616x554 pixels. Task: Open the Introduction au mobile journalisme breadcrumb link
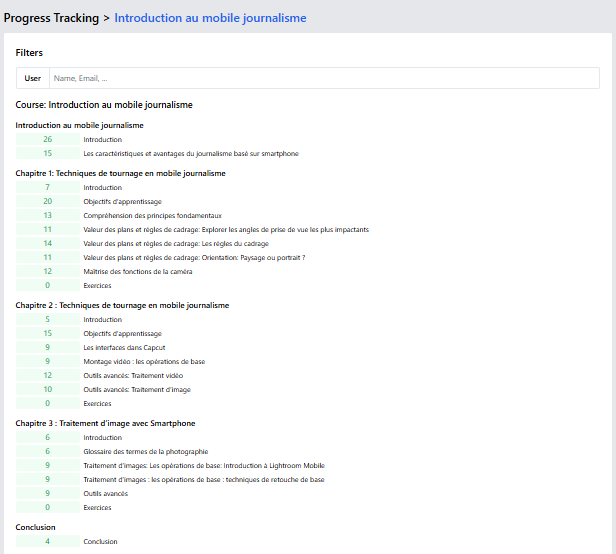[x=210, y=17]
